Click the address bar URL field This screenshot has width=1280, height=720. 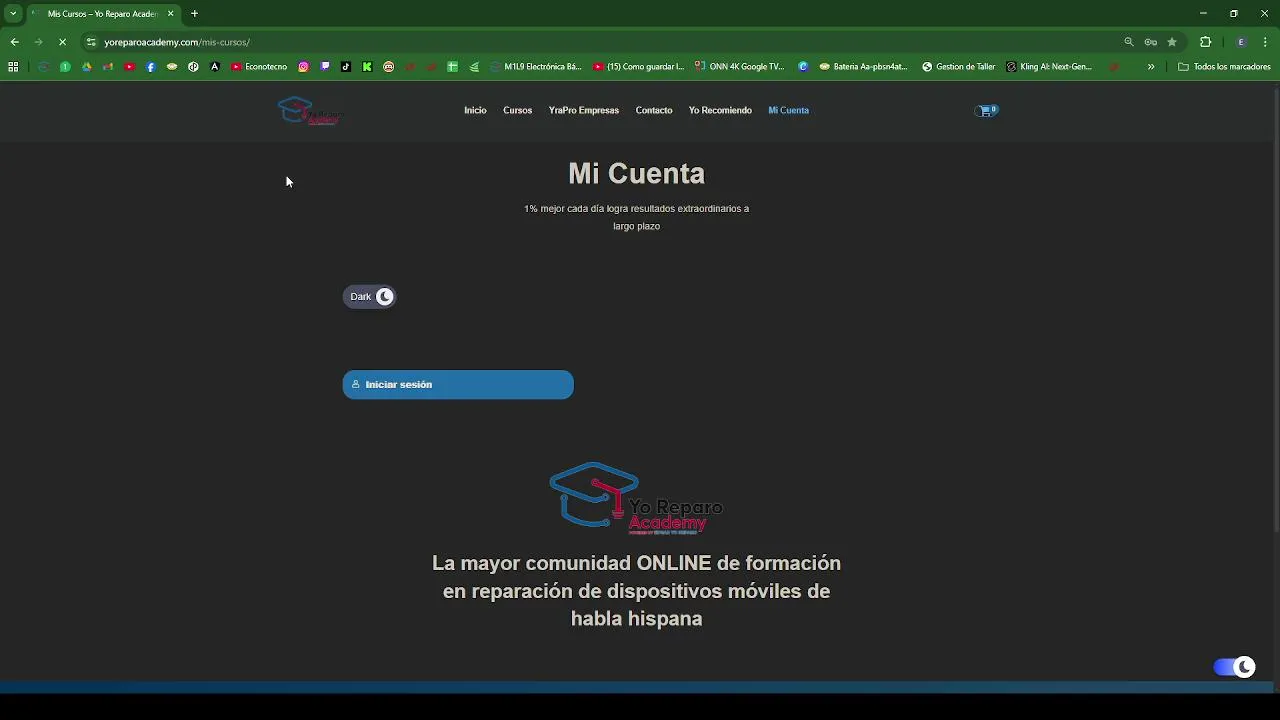tap(600, 42)
